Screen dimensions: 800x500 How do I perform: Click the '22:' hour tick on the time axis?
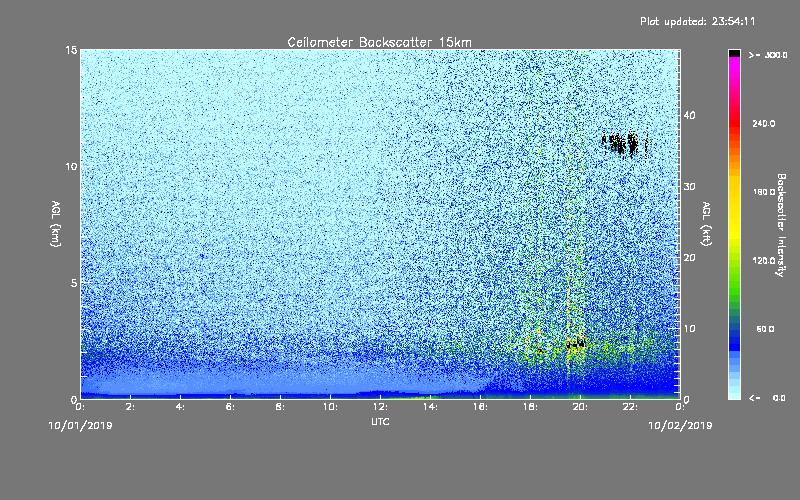pos(630,407)
